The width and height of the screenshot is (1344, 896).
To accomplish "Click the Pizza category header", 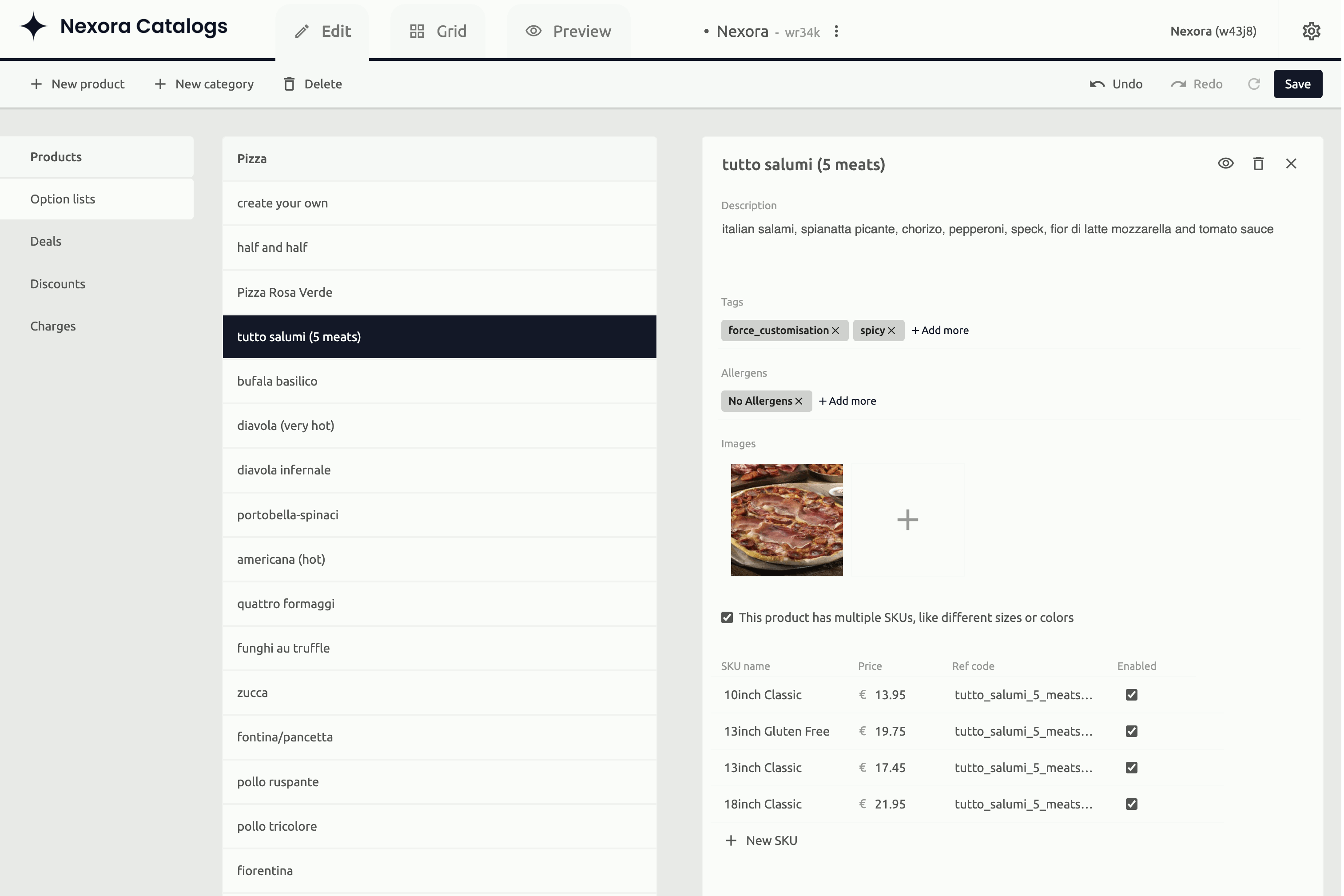I will click(252, 159).
